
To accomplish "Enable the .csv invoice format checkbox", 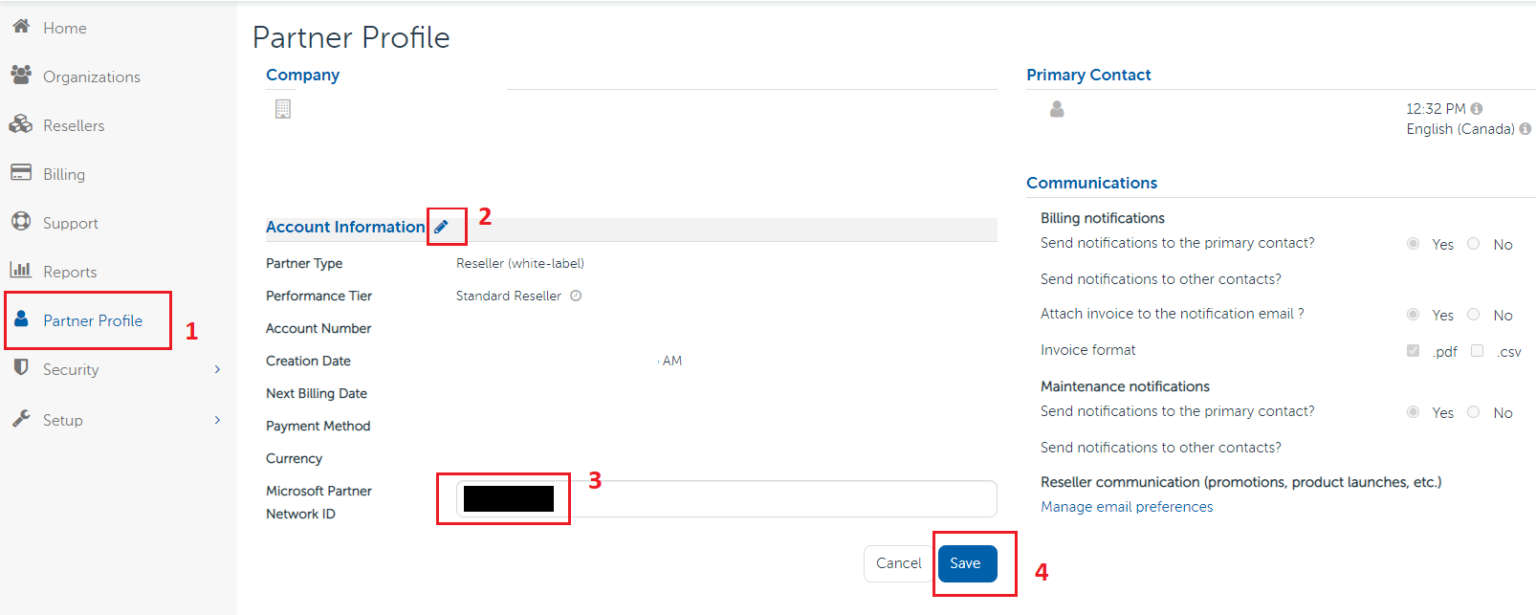I will tap(1477, 351).
